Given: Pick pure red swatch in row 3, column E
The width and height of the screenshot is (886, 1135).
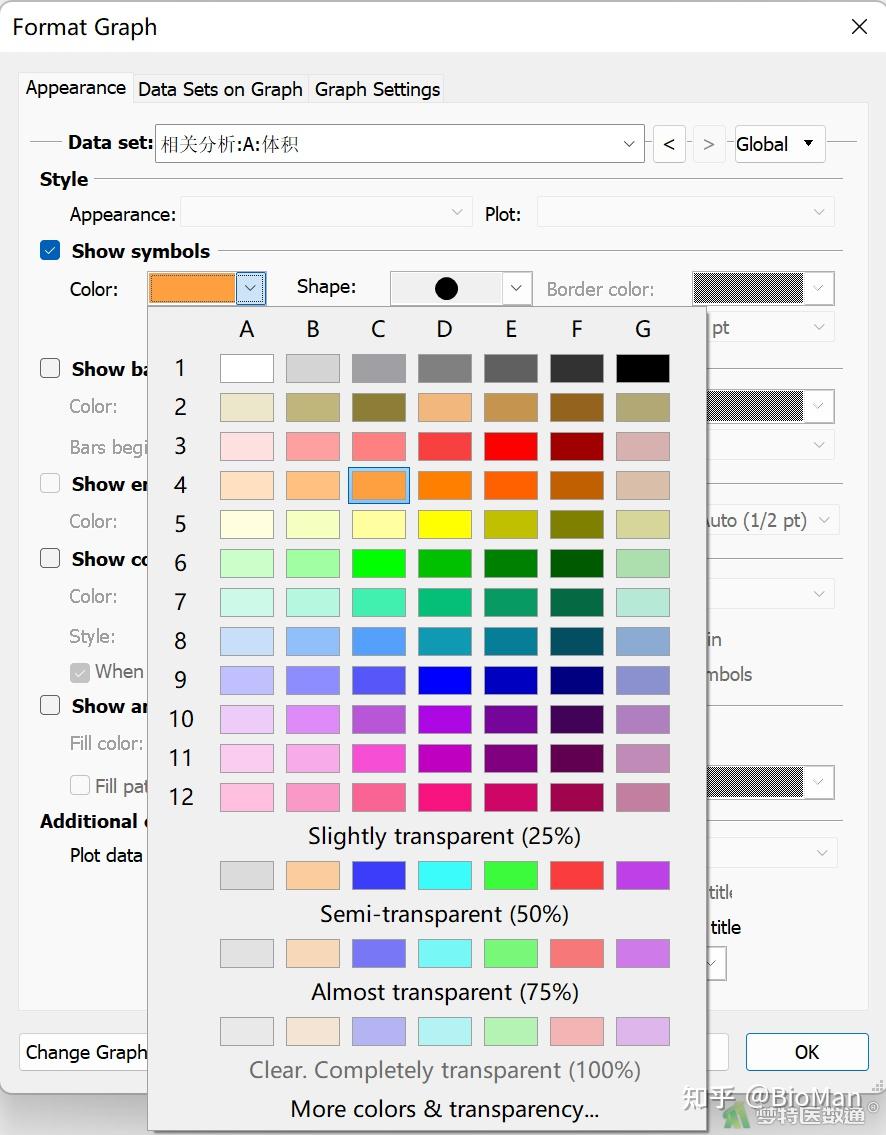Looking at the screenshot, I should [510, 446].
